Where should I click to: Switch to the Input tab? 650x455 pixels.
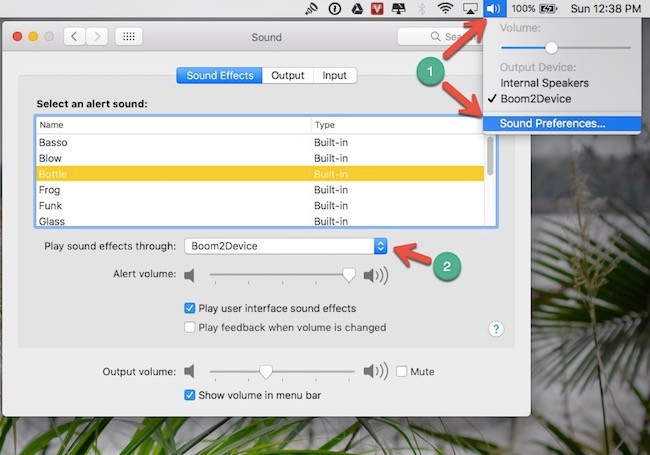[x=335, y=75]
